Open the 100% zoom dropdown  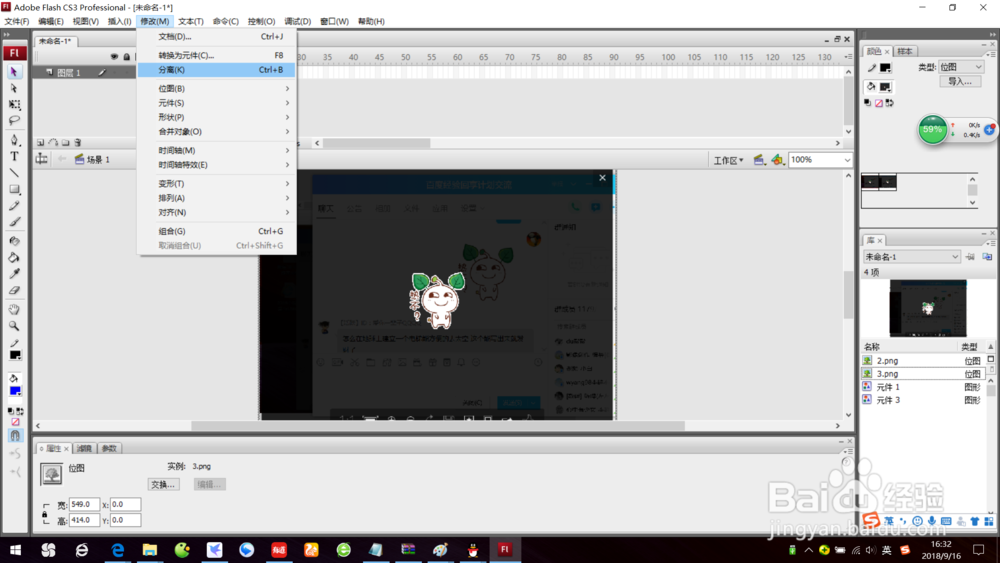click(x=820, y=160)
